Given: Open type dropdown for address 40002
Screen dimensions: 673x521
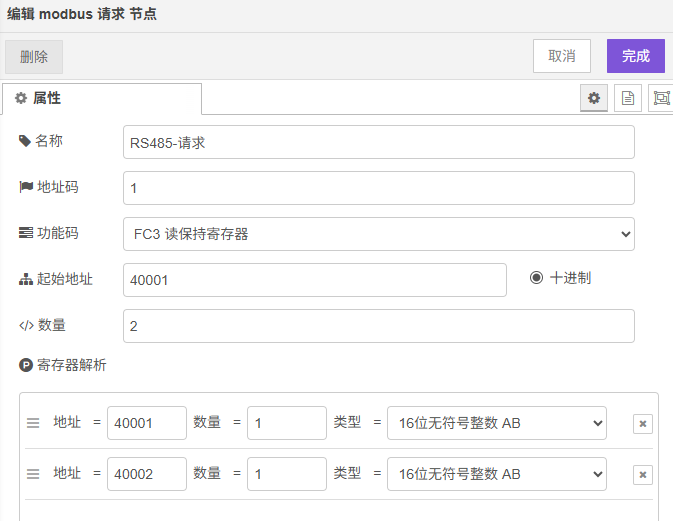Looking at the screenshot, I should tap(496, 474).
